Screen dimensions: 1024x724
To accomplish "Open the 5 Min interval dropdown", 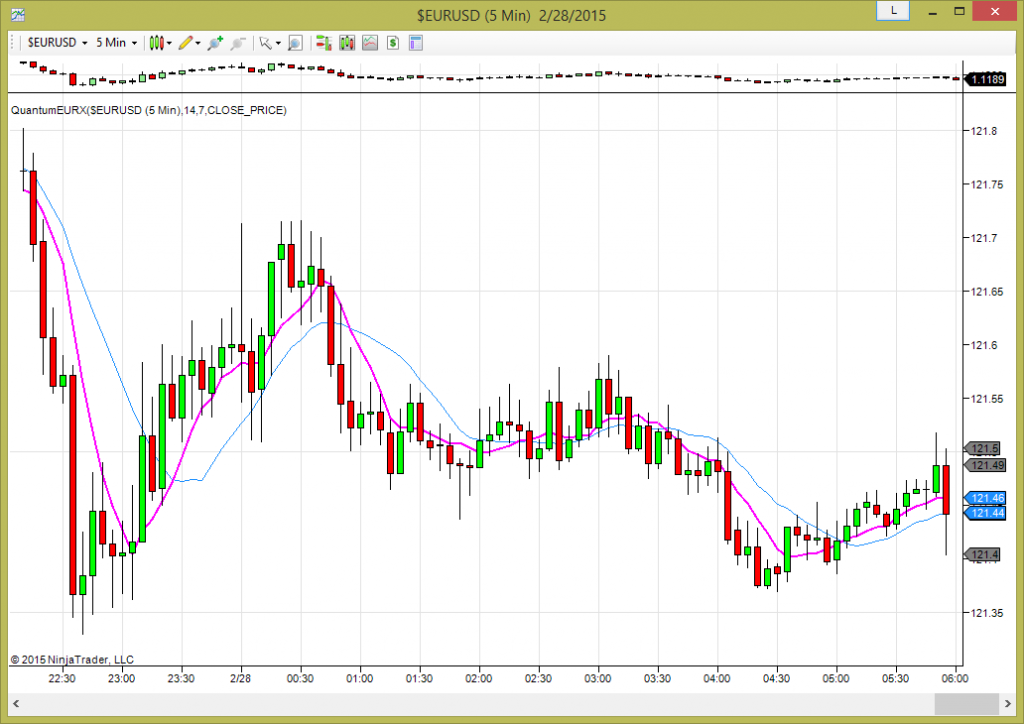I will [x=113, y=44].
